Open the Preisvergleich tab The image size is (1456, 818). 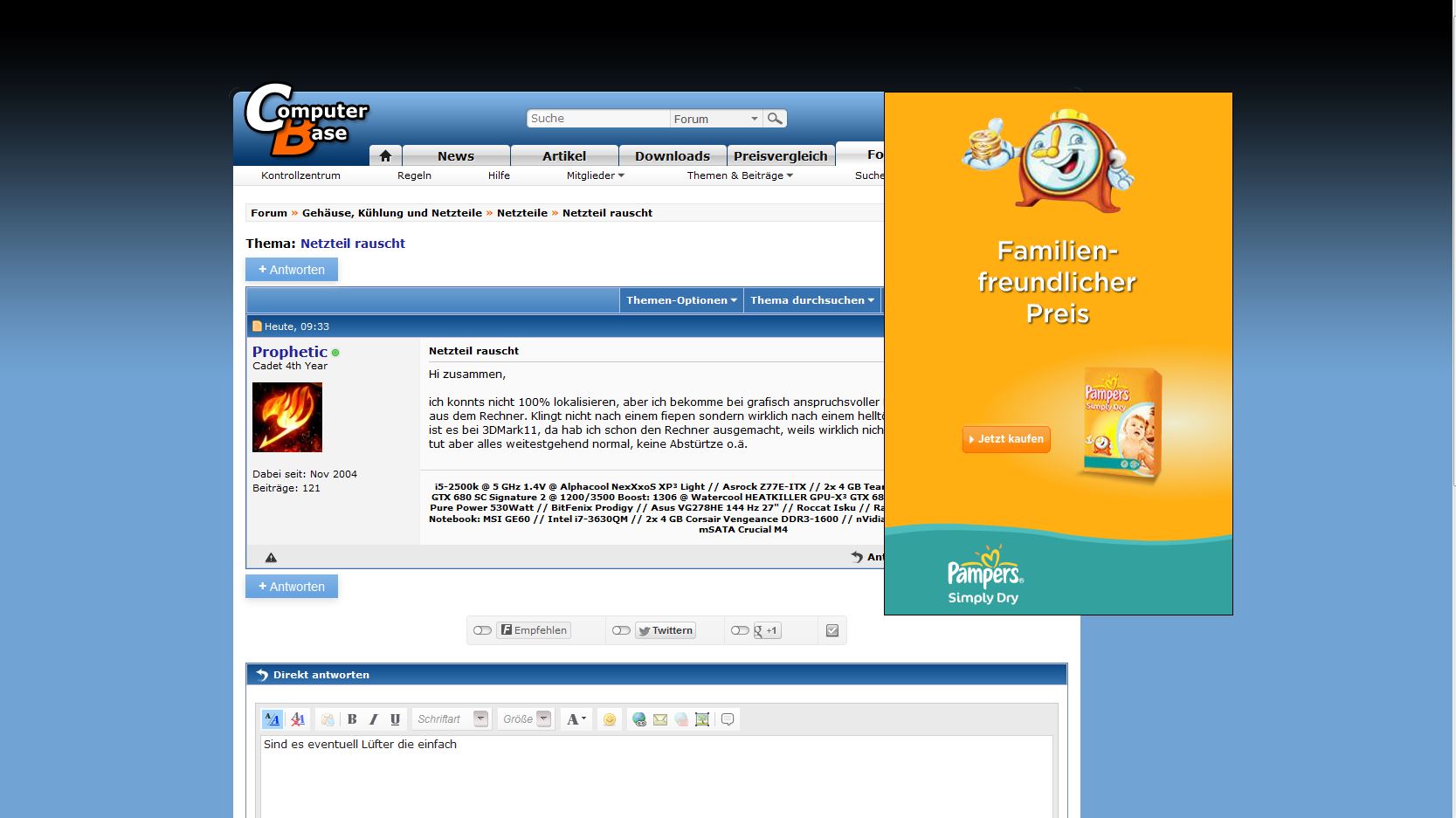(x=781, y=155)
